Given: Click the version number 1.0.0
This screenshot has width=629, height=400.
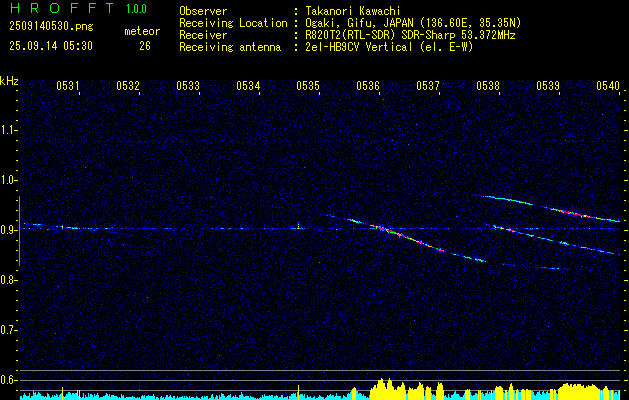Looking at the screenshot, I should click(x=136, y=9).
